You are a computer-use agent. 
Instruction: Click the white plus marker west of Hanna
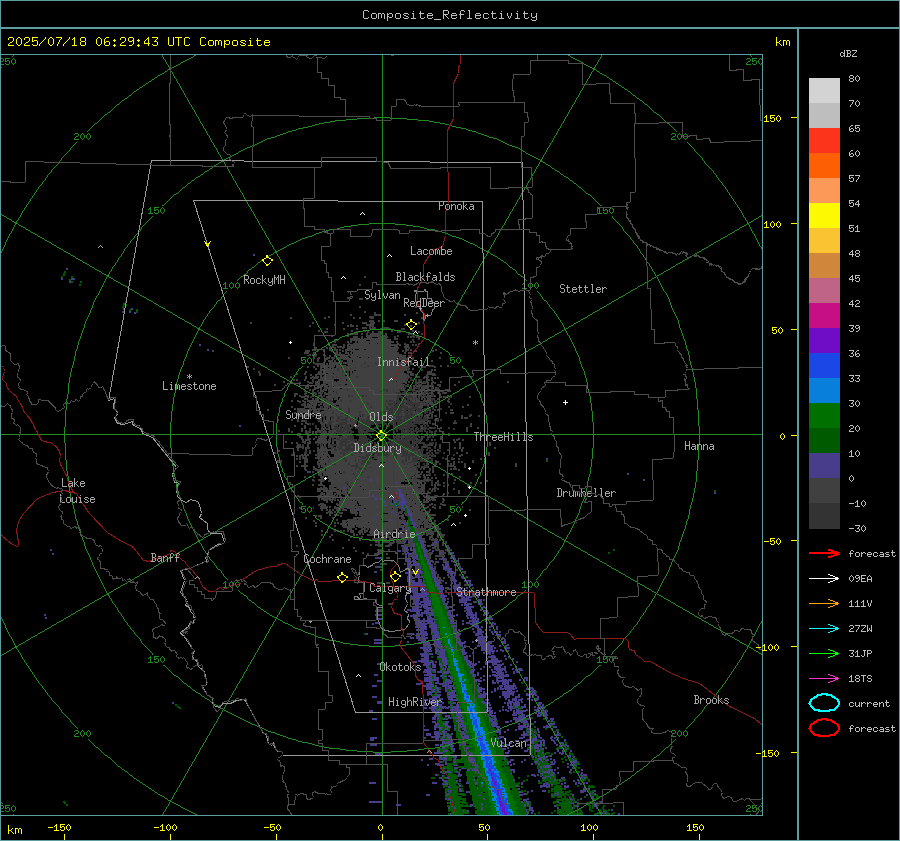(x=565, y=402)
